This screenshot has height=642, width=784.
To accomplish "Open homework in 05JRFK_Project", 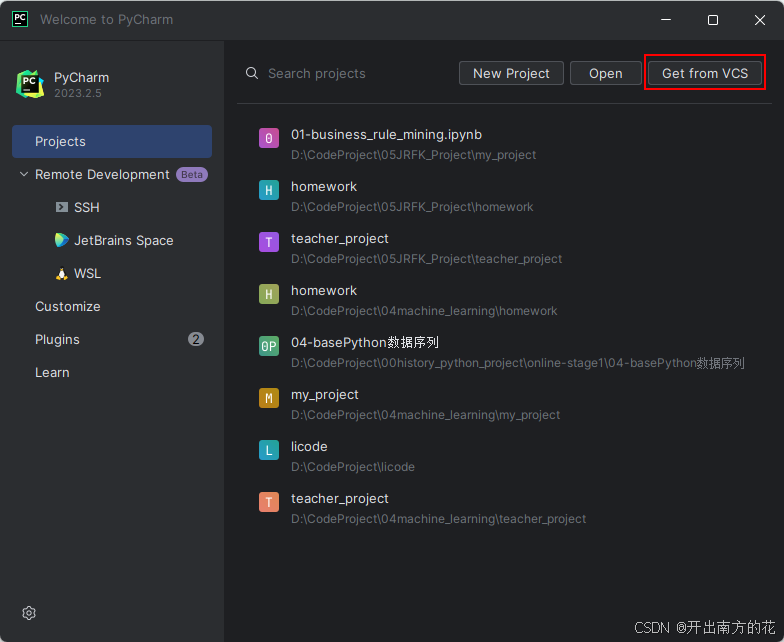I will [504, 196].
